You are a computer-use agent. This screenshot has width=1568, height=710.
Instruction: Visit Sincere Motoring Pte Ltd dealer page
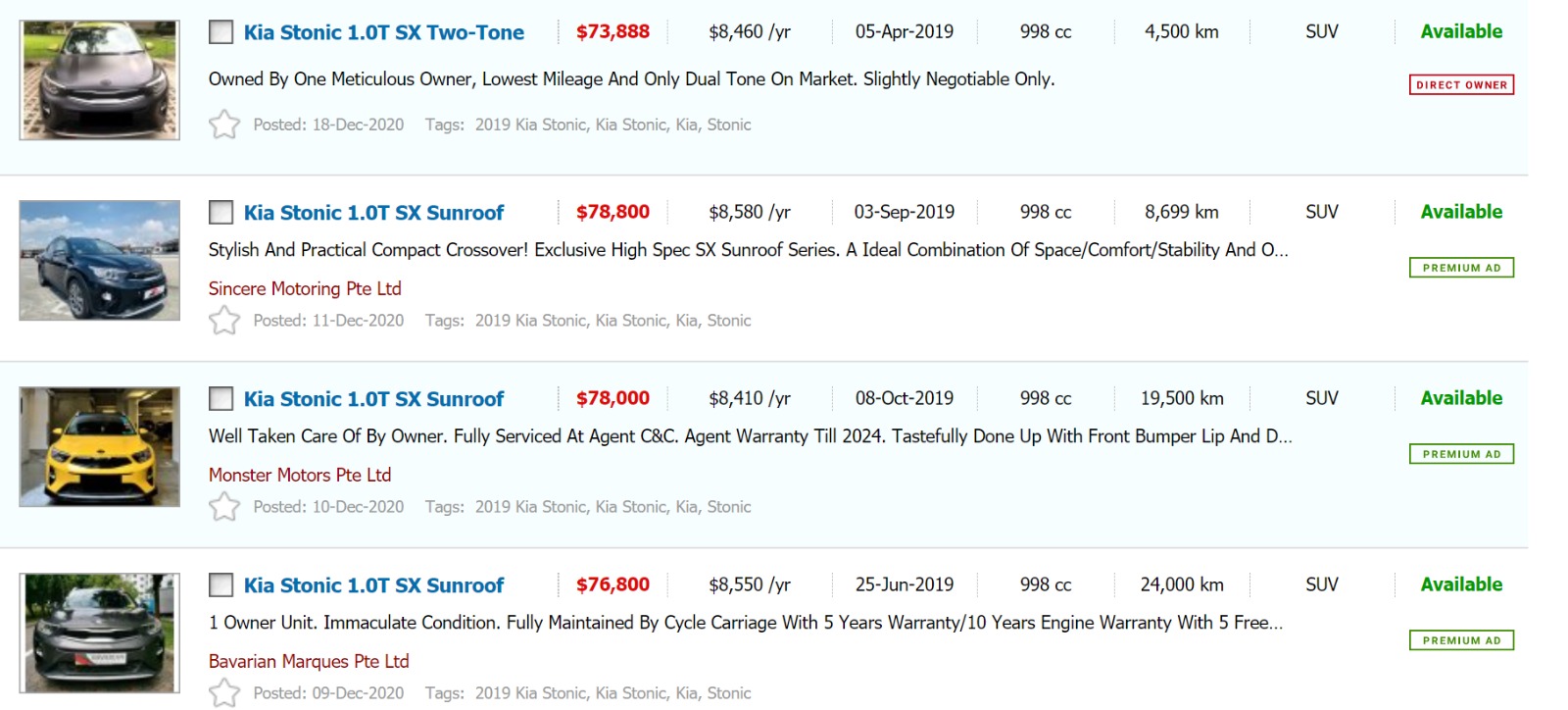tap(305, 288)
